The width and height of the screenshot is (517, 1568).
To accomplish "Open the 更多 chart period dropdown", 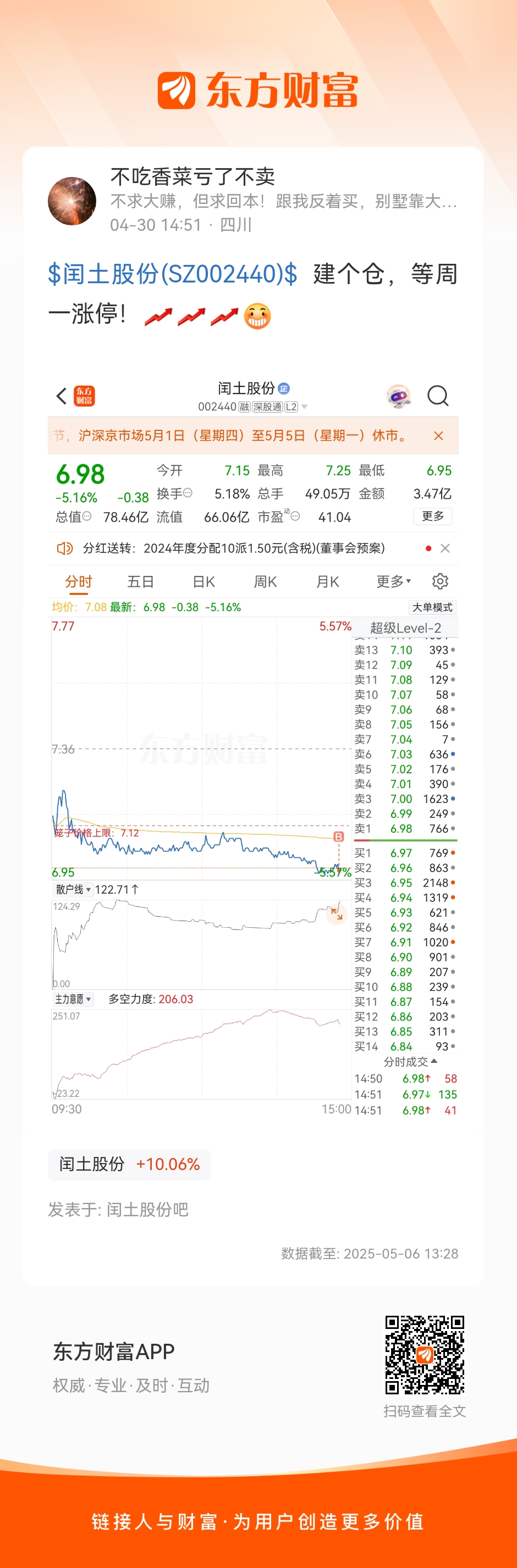I will point(394,582).
